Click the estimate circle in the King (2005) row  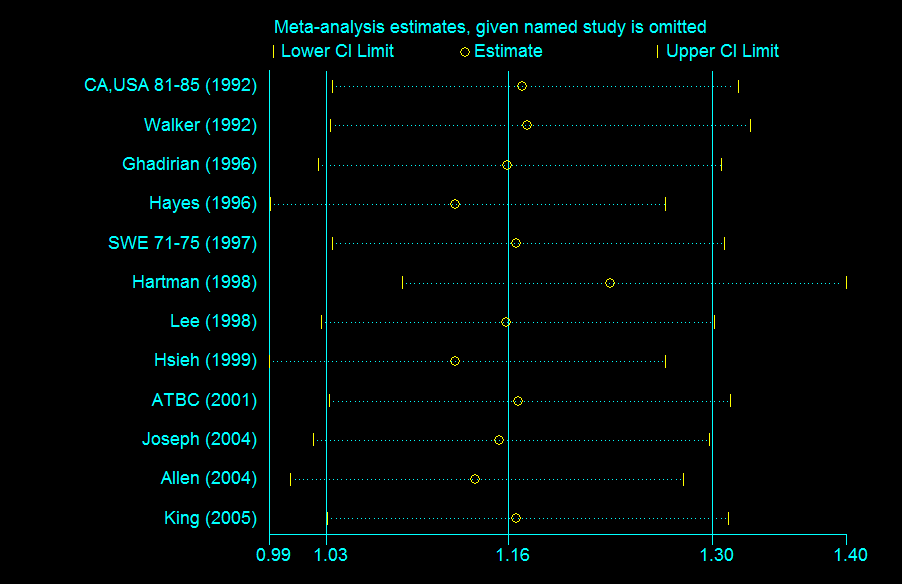click(516, 518)
